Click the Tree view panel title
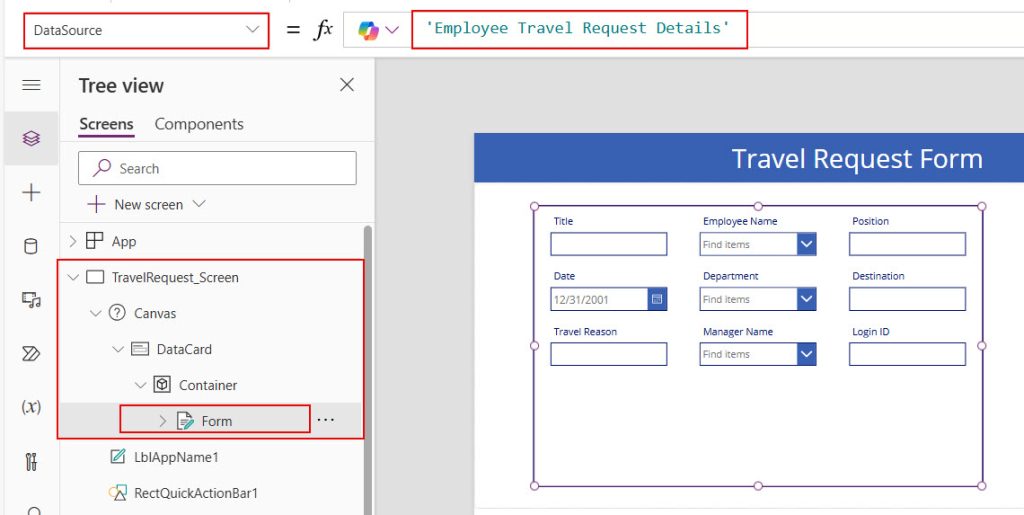 [x=121, y=86]
